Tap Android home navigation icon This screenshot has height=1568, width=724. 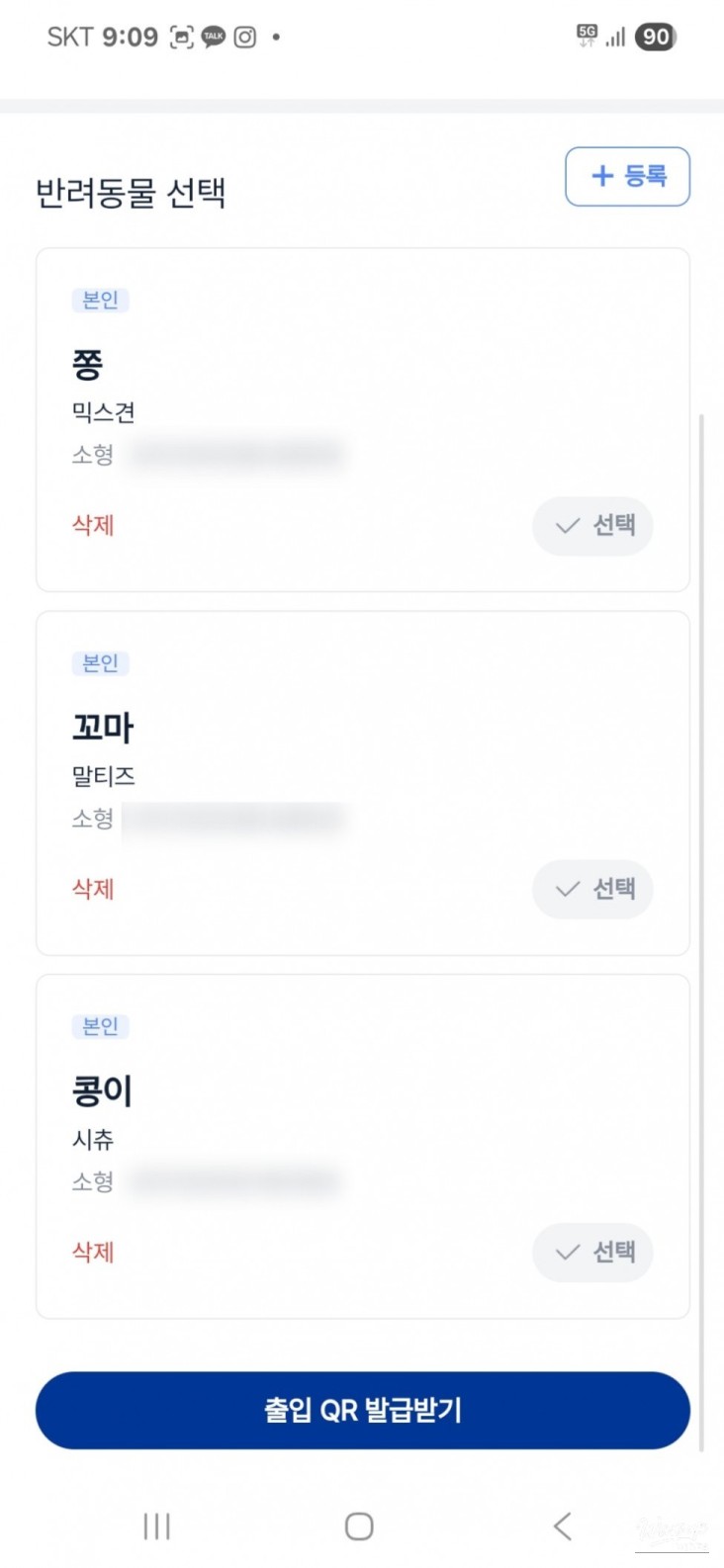pyautogui.click(x=359, y=1525)
